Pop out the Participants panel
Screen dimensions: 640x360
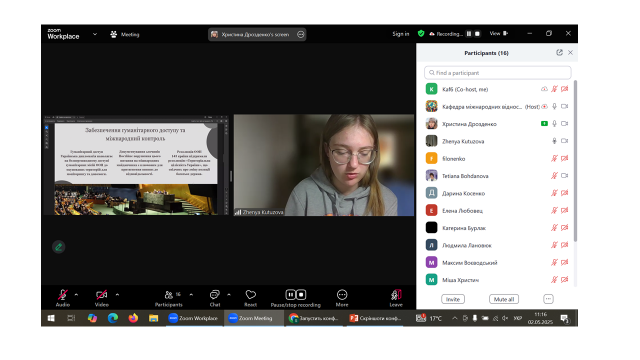tap(559, 53)
